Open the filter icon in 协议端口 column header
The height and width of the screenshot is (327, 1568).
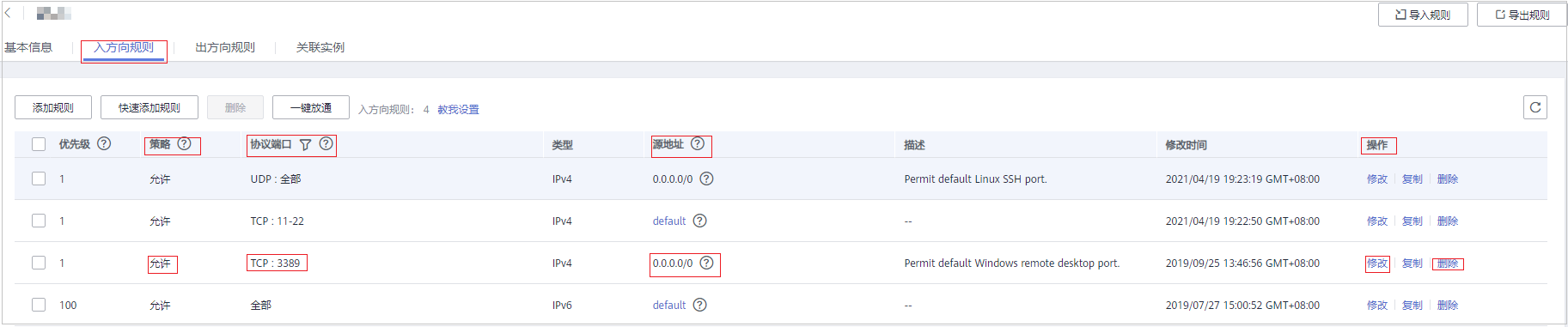(305, 144)
